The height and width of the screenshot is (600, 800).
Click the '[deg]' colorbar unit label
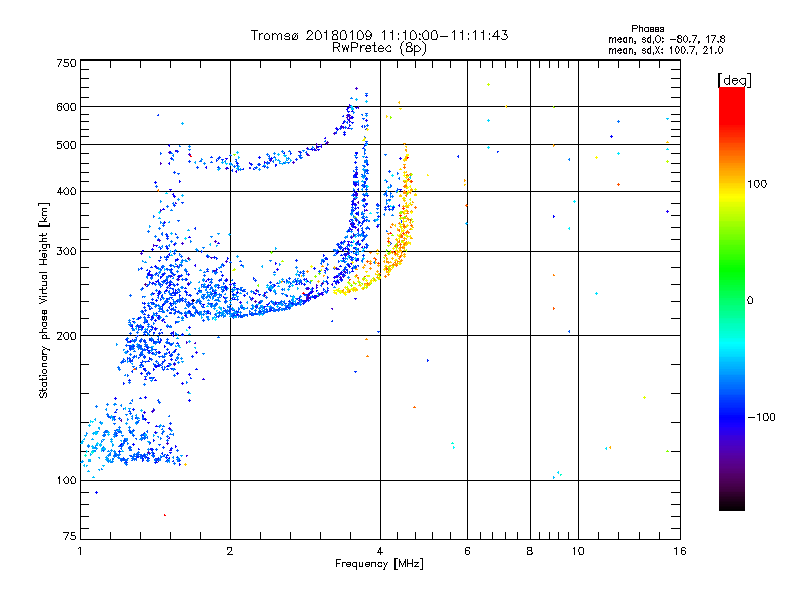click(x=734, y=80)
